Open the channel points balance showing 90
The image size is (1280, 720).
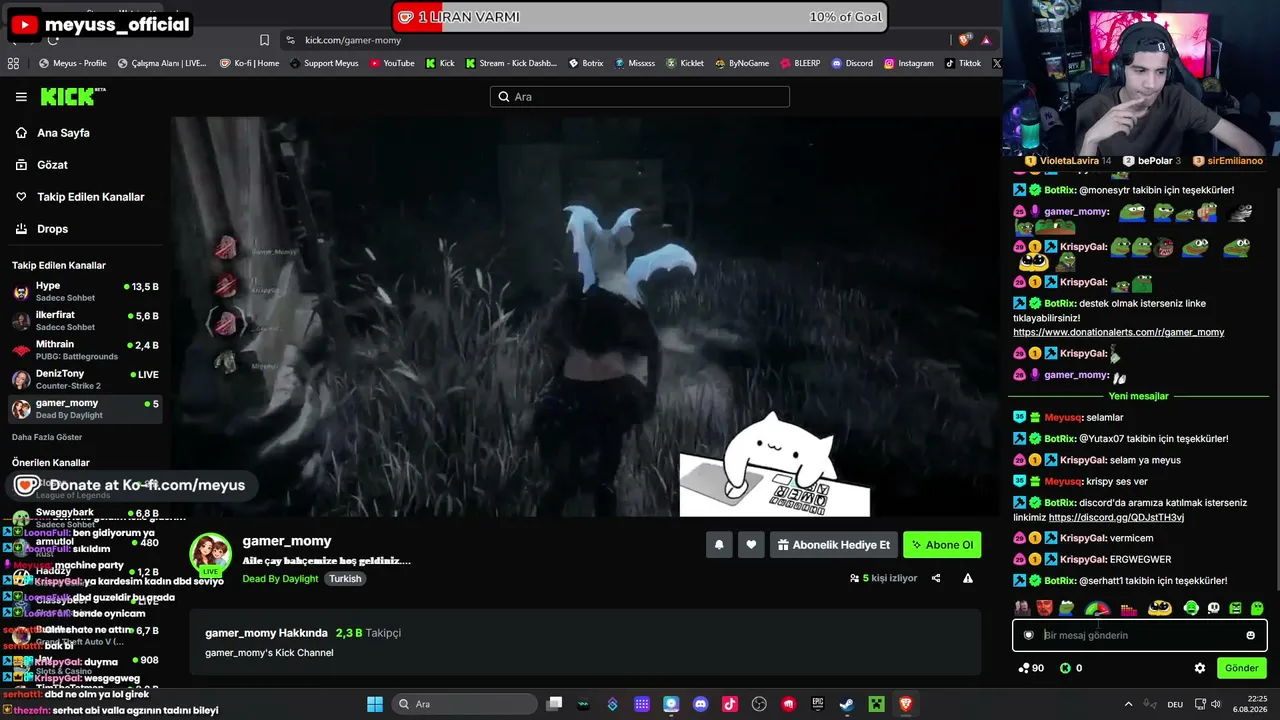click(1031, 668)
